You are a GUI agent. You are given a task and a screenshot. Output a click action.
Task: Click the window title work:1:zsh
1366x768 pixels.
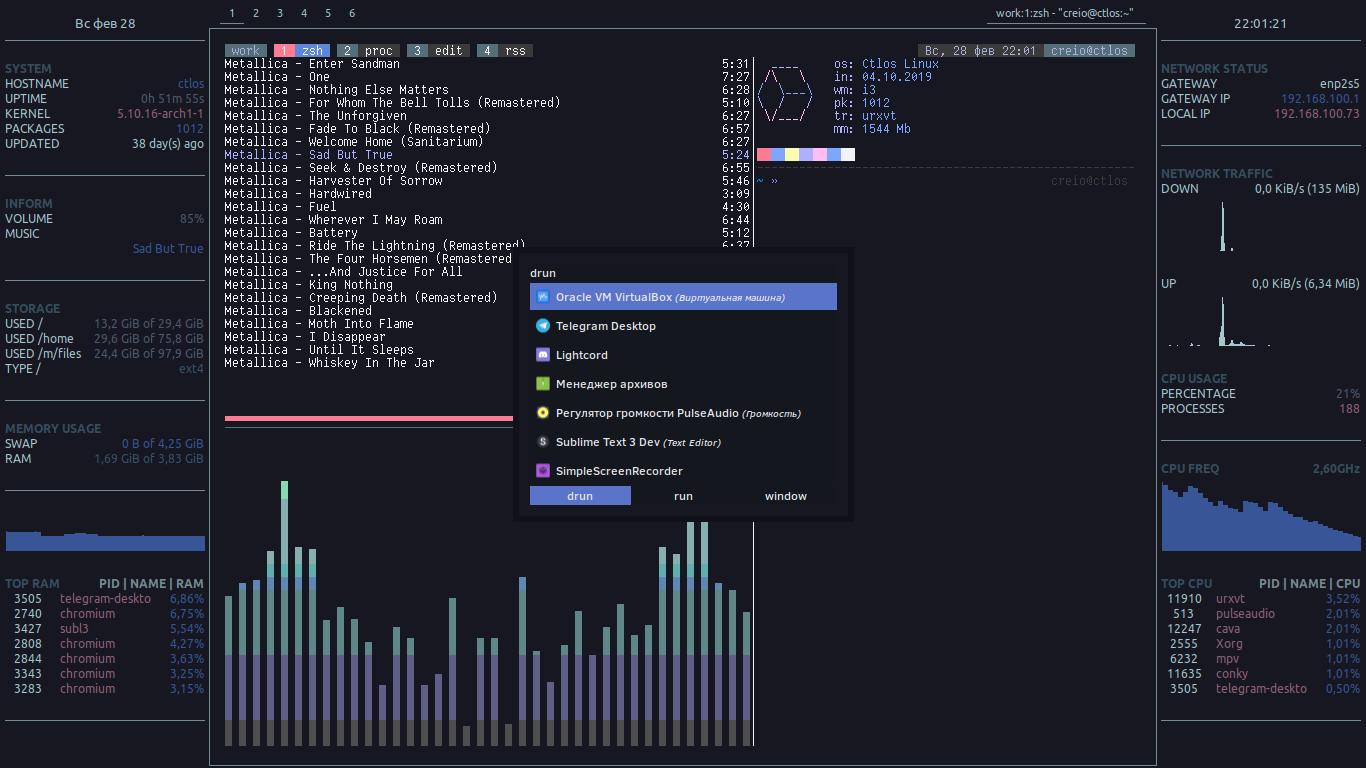[x=1065, y=14]
